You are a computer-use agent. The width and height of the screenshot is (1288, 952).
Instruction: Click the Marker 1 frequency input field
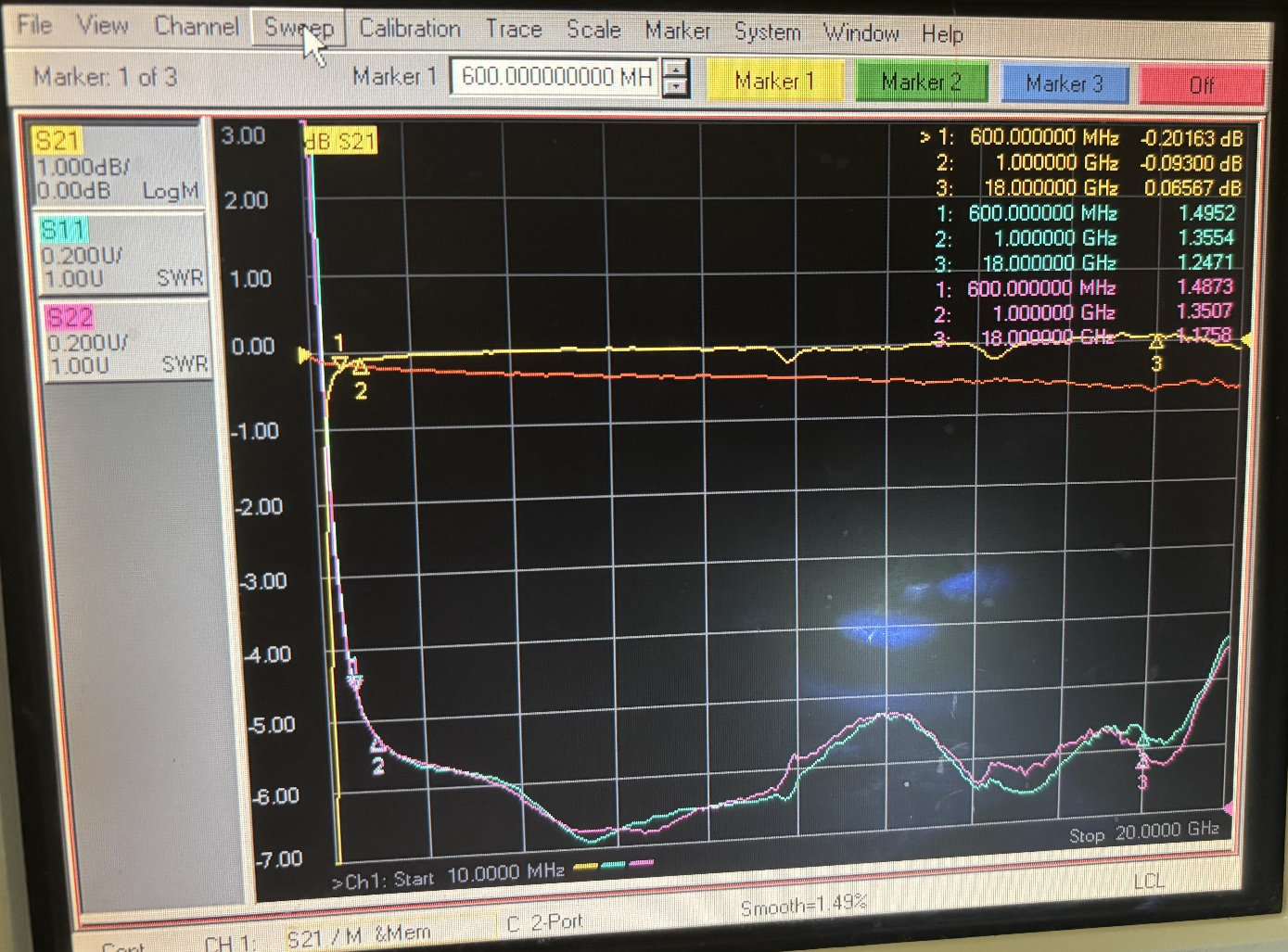(x=556, y=77)
